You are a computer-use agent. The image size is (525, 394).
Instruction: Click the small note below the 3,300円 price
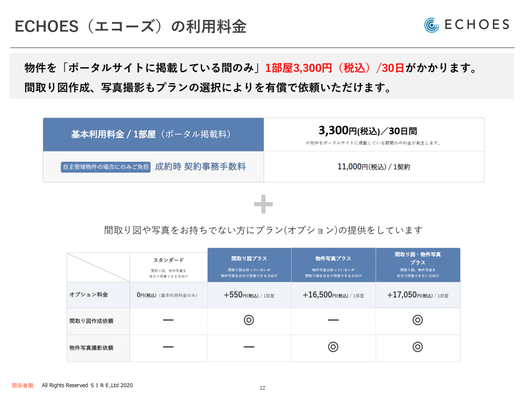(373, 143)
